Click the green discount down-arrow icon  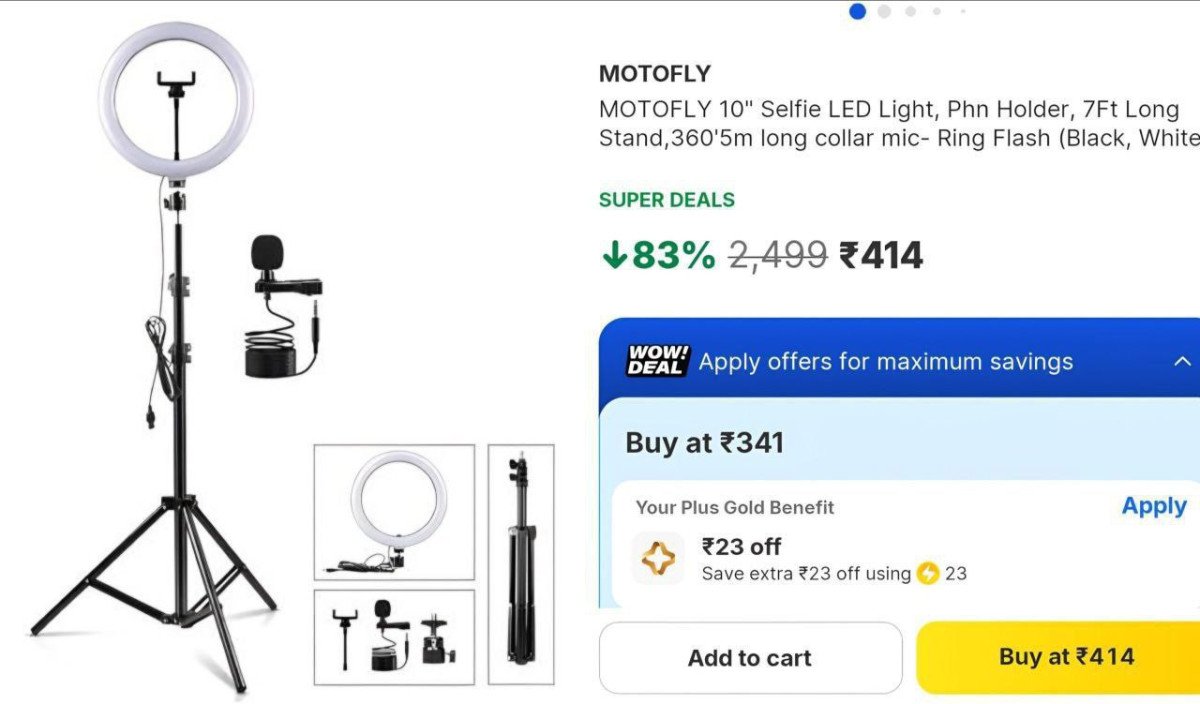pos(612,256)
